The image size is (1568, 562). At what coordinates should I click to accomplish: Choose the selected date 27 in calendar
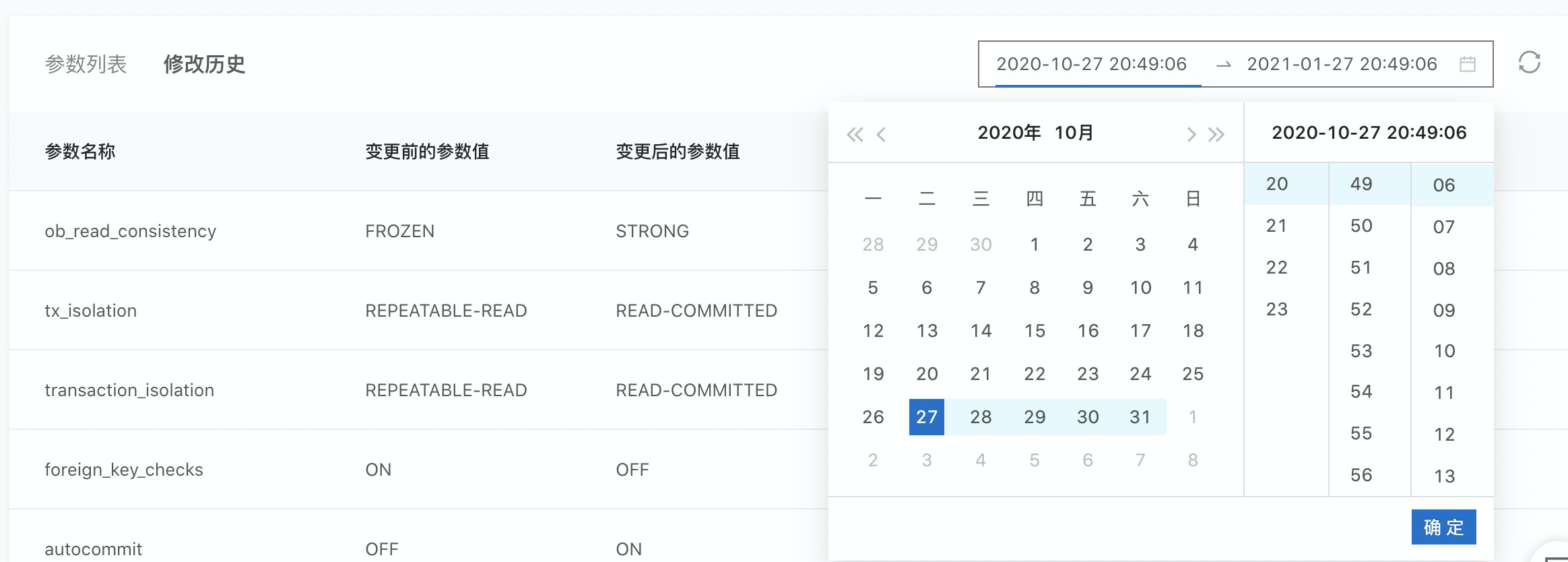click(927, 417)
